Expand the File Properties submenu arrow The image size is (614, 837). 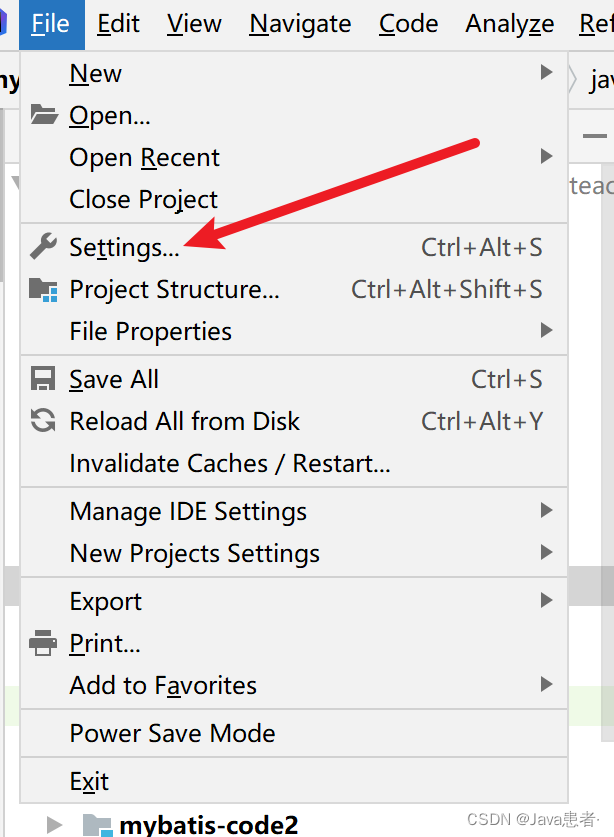point(546,330)
